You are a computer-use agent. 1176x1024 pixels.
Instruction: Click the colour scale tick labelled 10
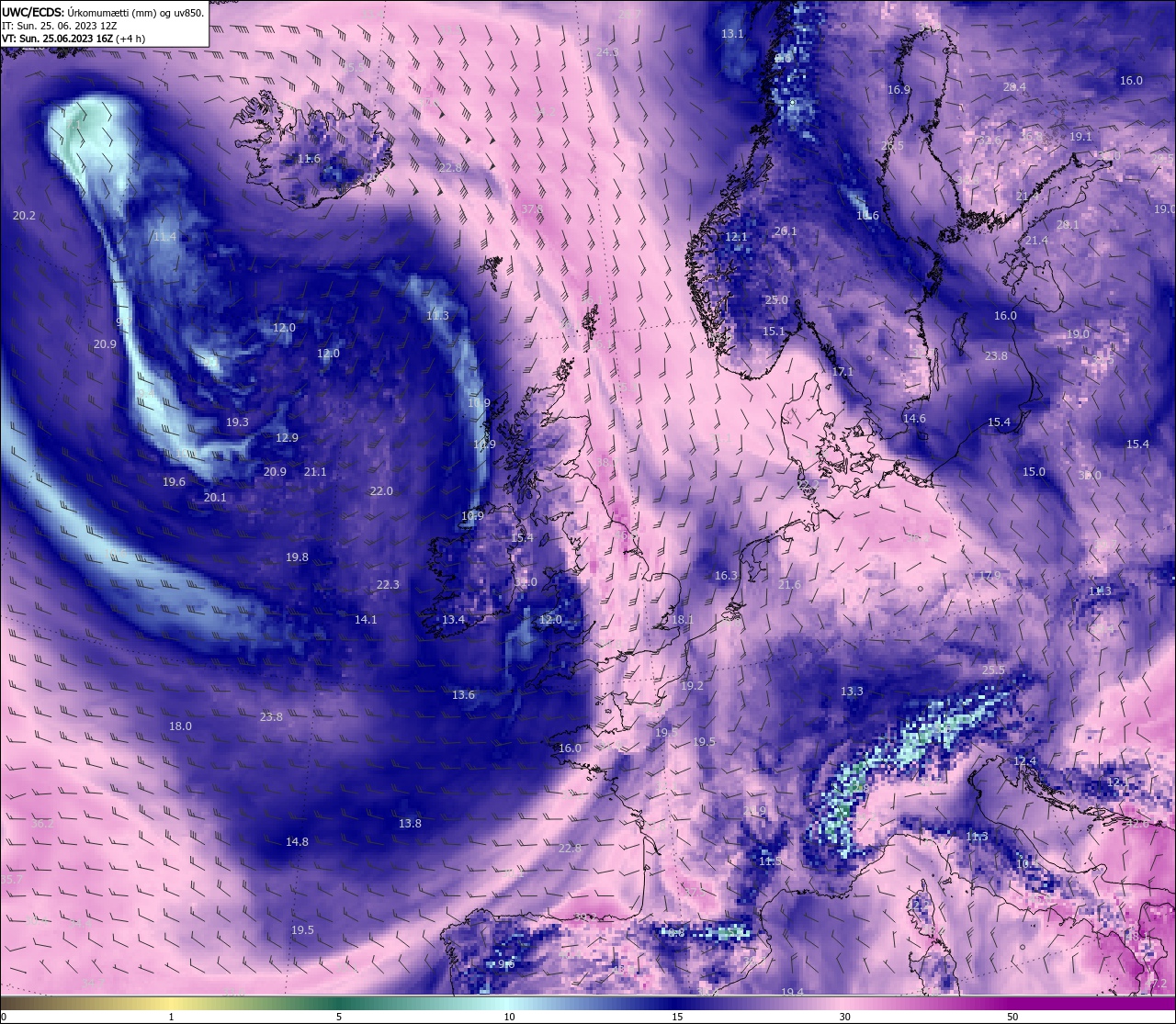point(509,1017)
